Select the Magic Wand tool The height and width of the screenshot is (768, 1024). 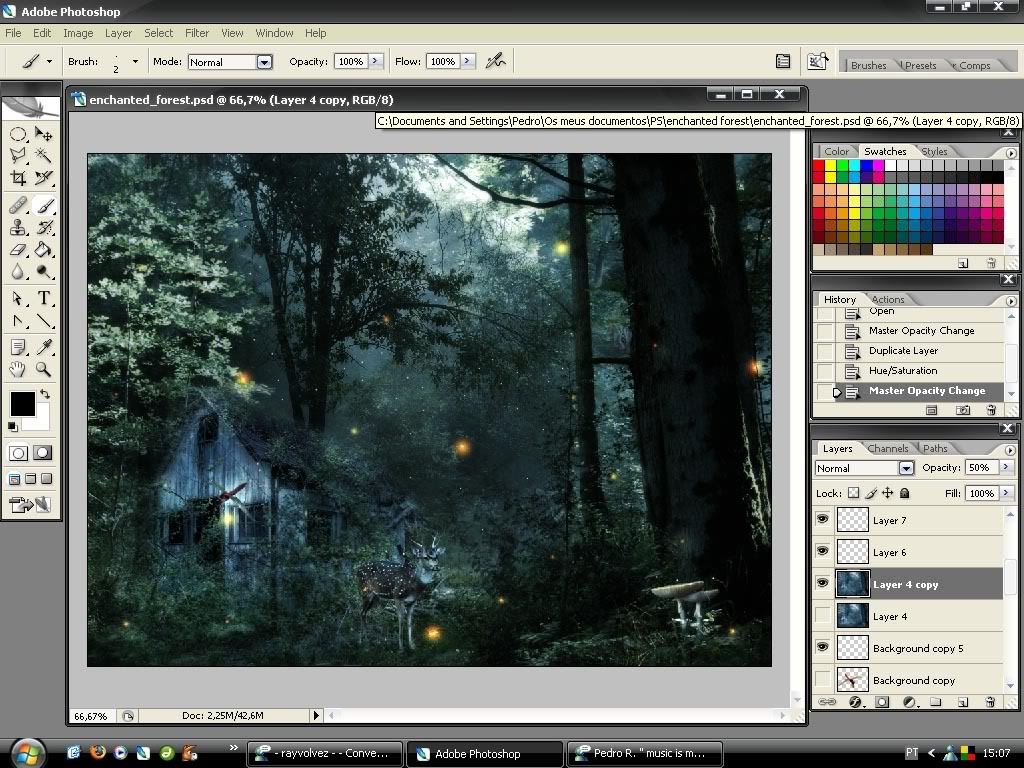tap(44, 155)
